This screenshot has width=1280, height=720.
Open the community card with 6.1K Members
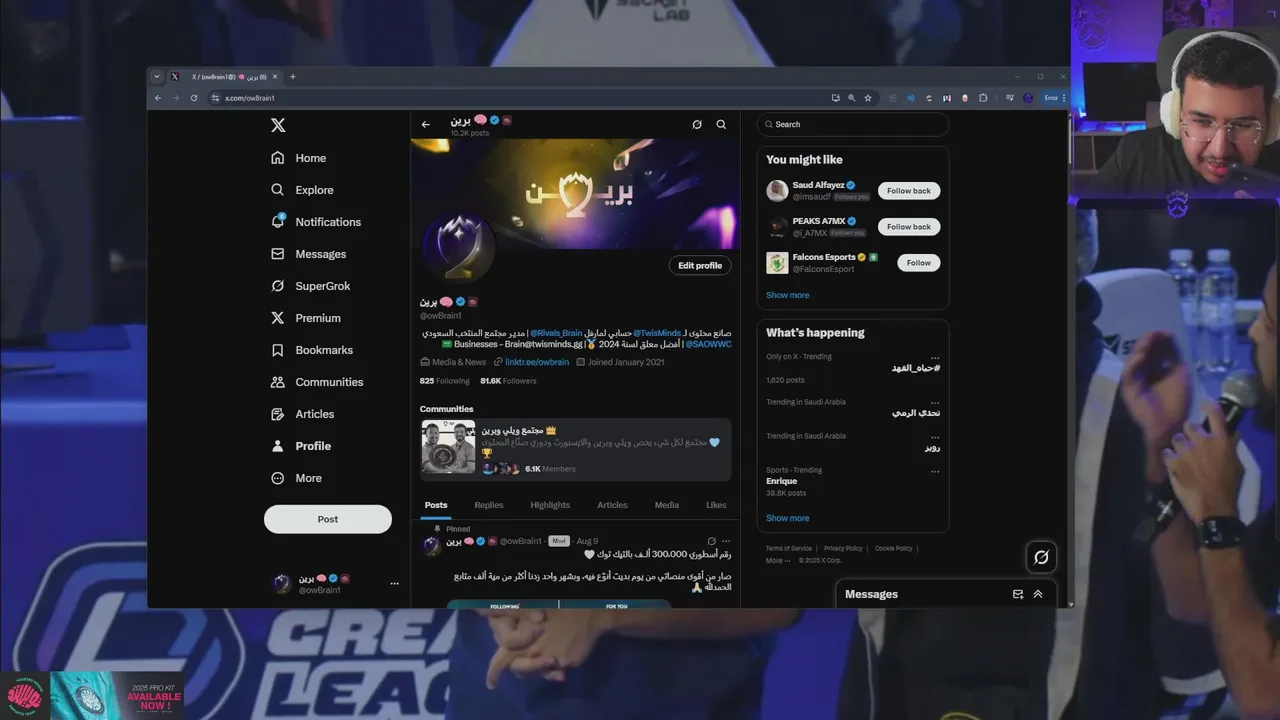pyautogui.click(x=576, y=449)
